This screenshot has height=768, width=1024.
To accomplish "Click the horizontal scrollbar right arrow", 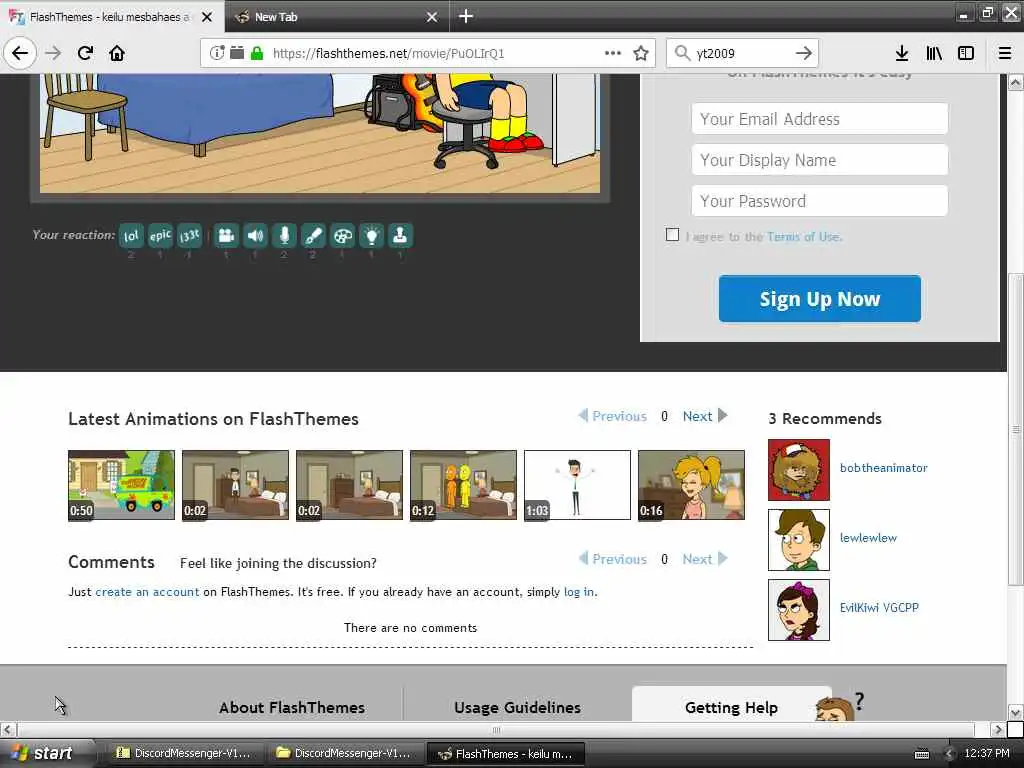I will coord(997,729).
